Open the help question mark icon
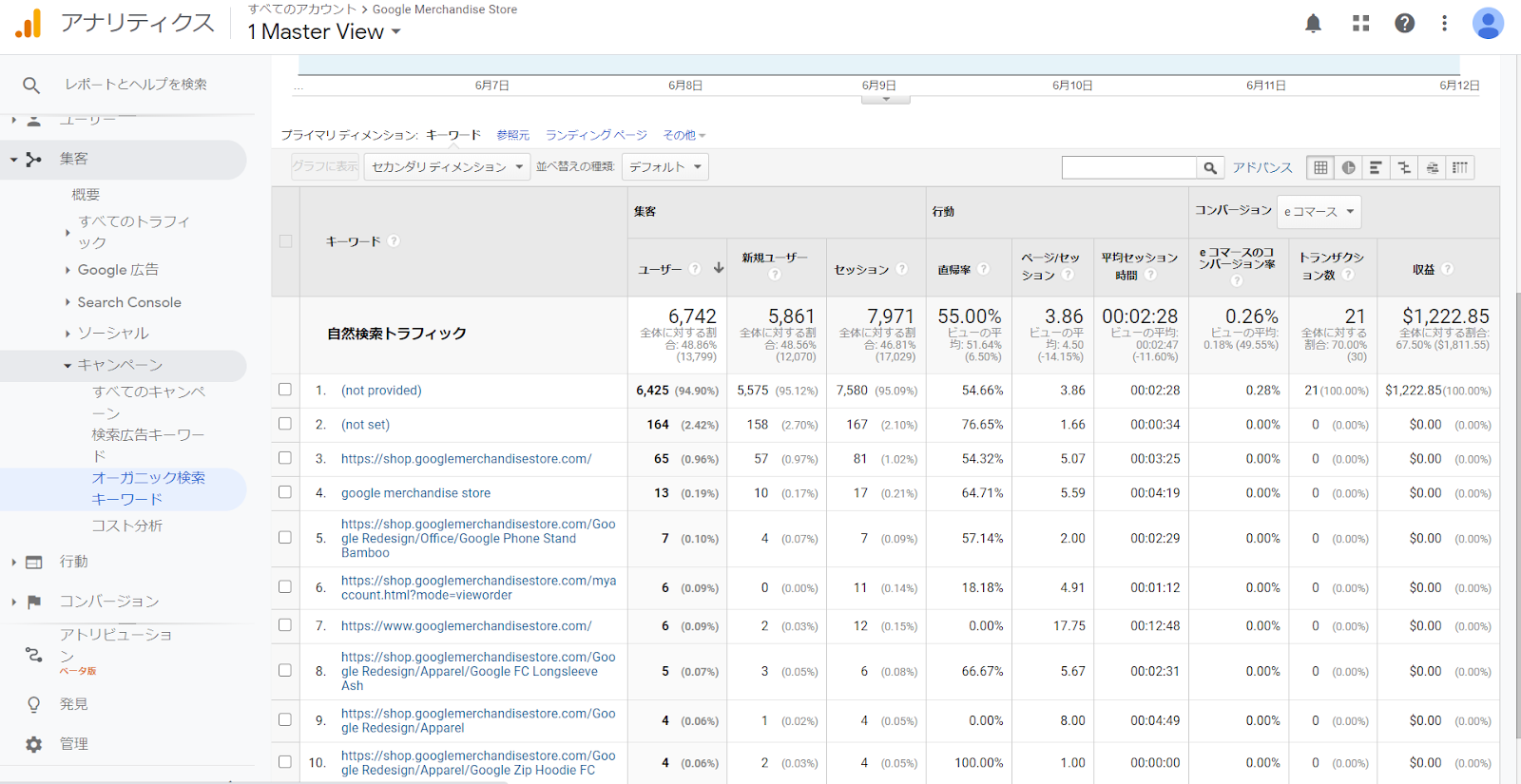1521x784 pixels. tap(1405, 24)
